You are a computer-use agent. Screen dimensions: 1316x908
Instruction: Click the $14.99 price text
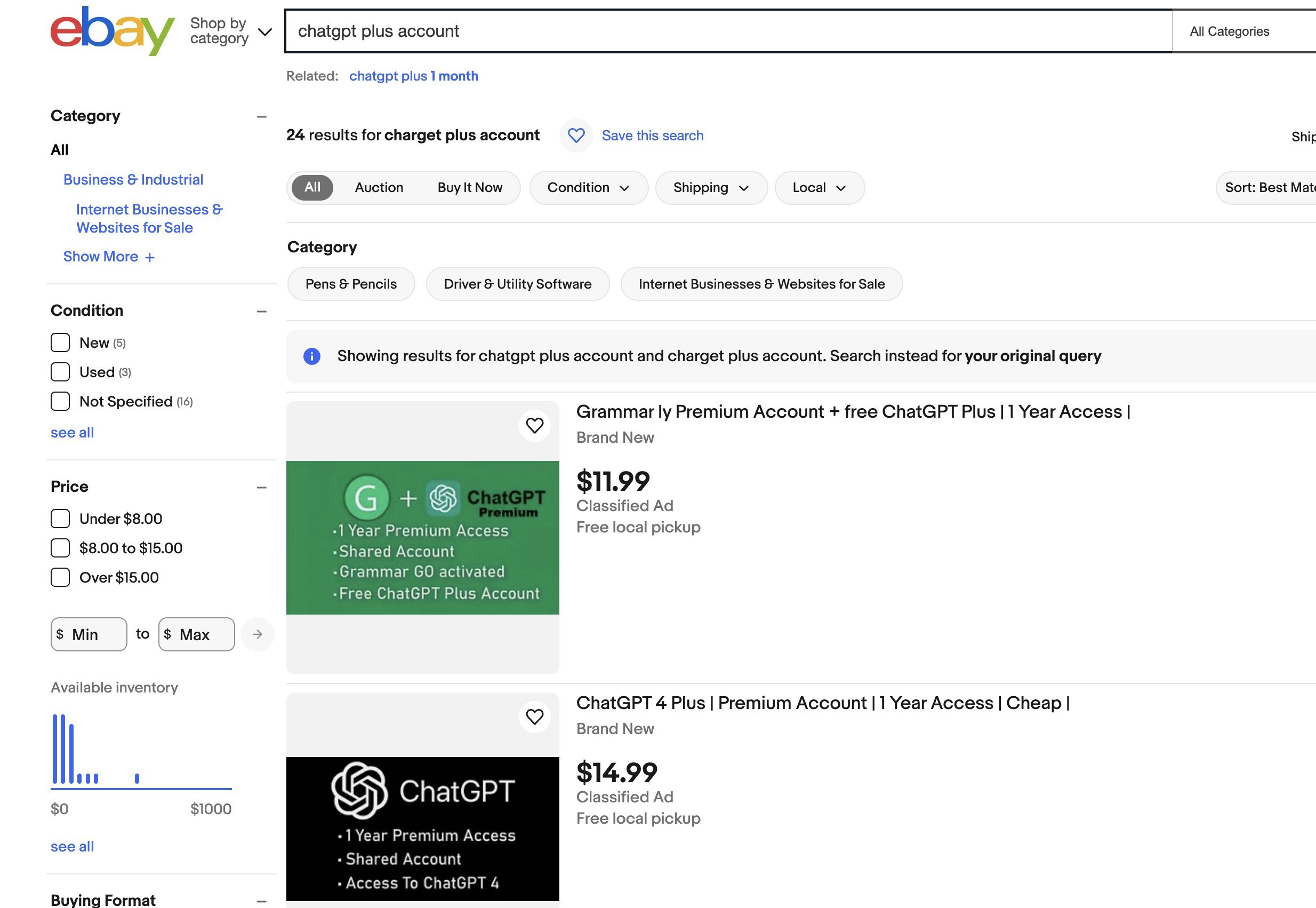pos(617,772)
